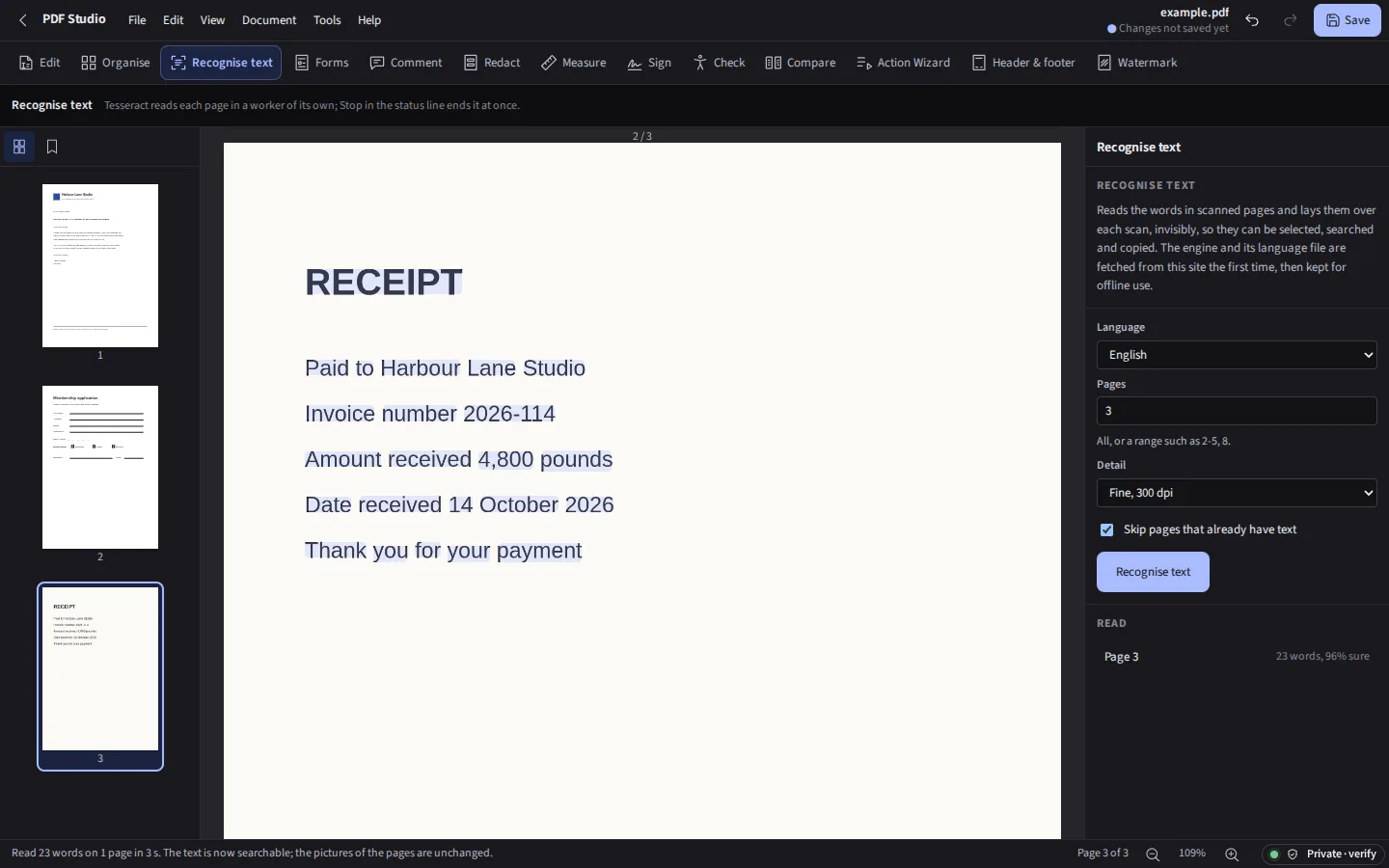
Task: Open the Tools menu
Action: (x=327, y=20)
